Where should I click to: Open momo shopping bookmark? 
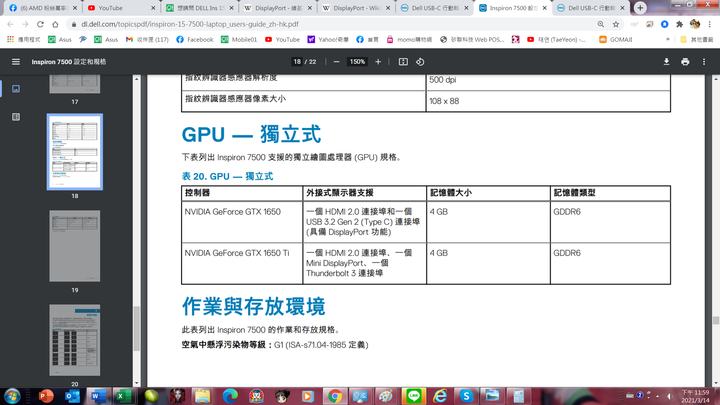(409, 39)
